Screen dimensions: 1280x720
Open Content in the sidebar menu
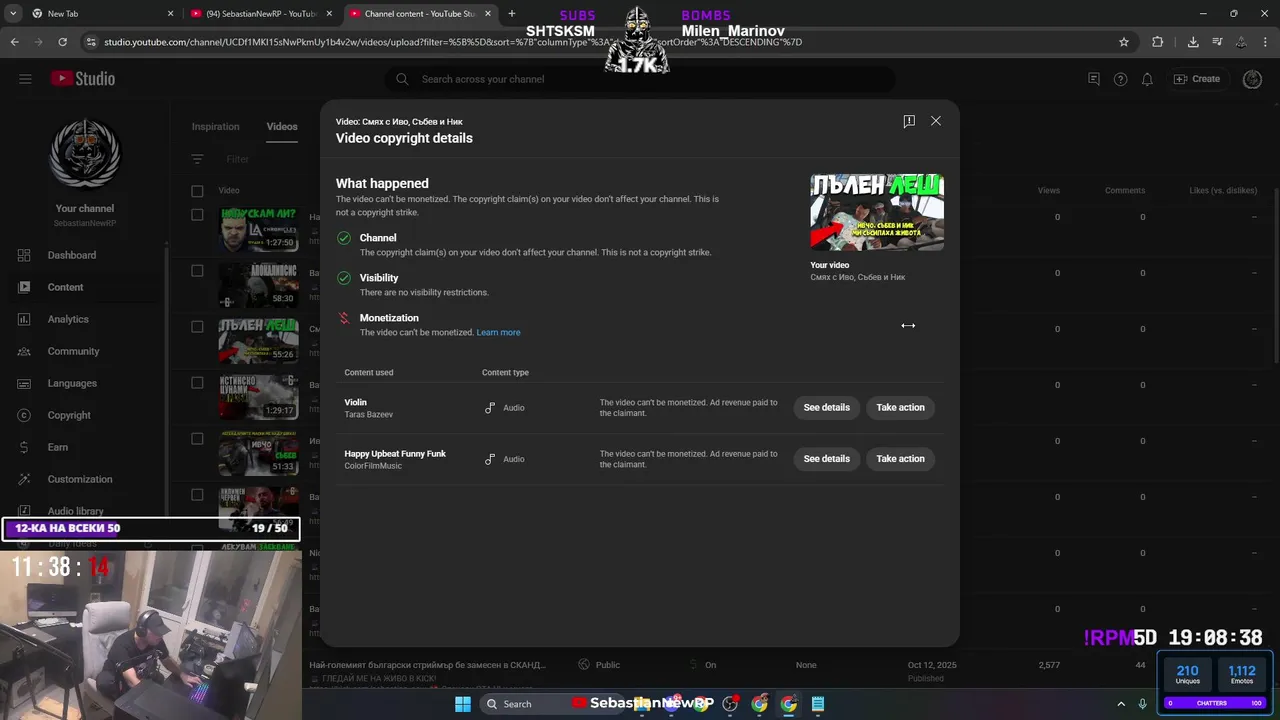85,287
